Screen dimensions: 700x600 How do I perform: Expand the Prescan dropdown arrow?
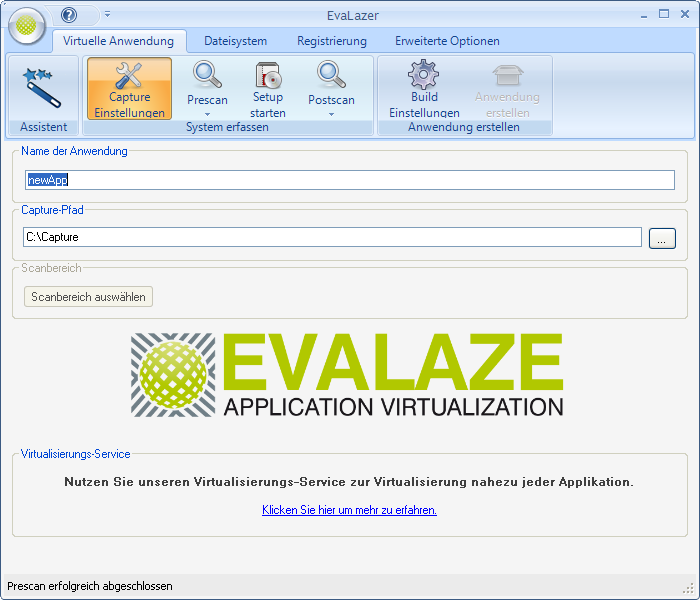(207, 114)
